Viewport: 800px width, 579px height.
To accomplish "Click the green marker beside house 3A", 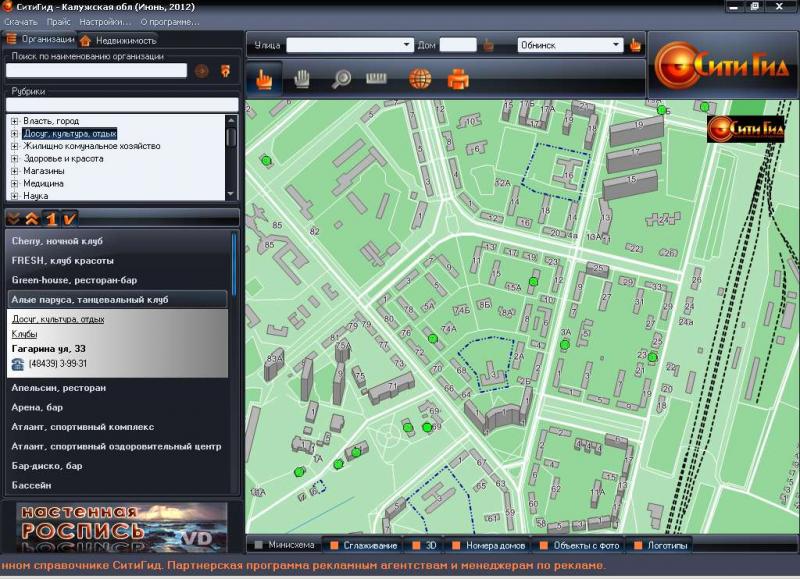I will pyautogui.click(x=565, y=345).
